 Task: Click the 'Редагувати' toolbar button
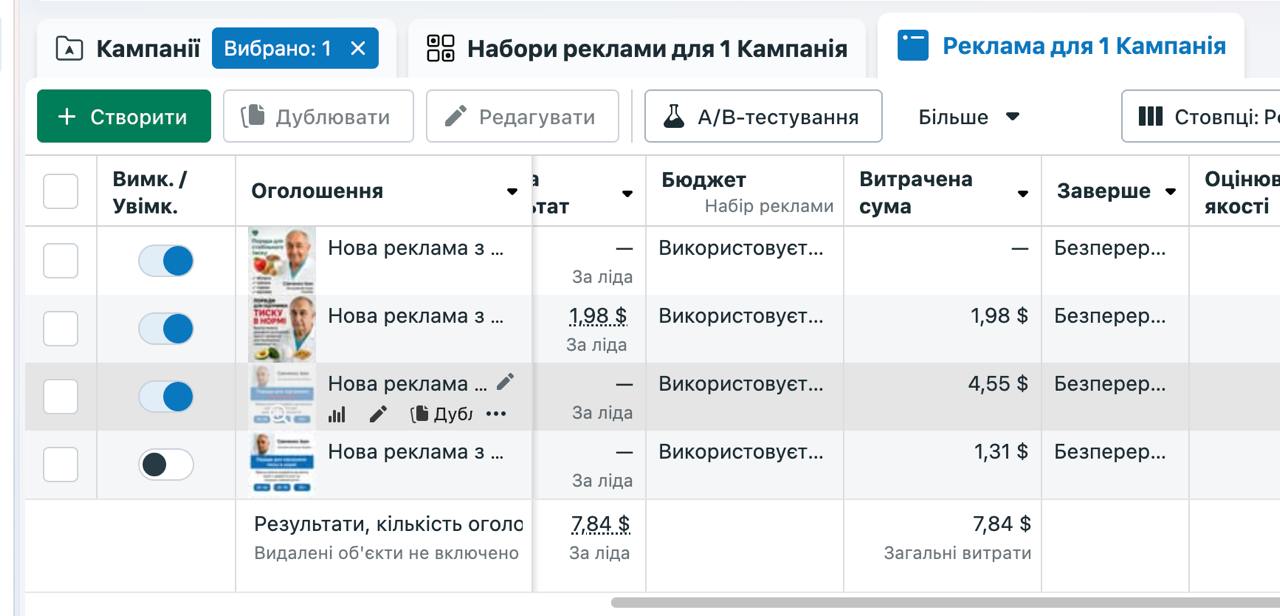[522, 117]
